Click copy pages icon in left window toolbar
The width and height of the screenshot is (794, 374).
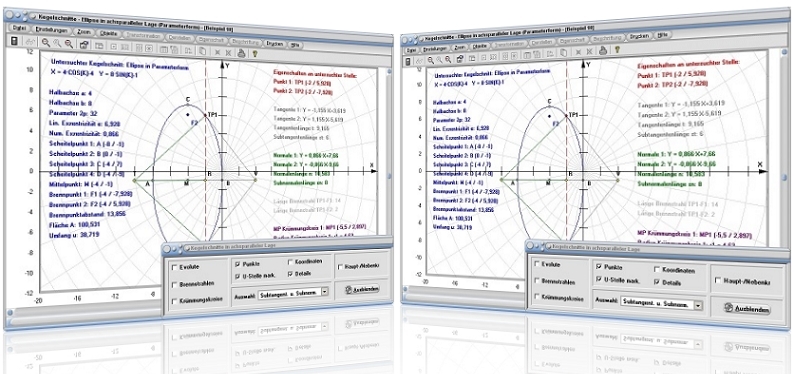(202, 51)
